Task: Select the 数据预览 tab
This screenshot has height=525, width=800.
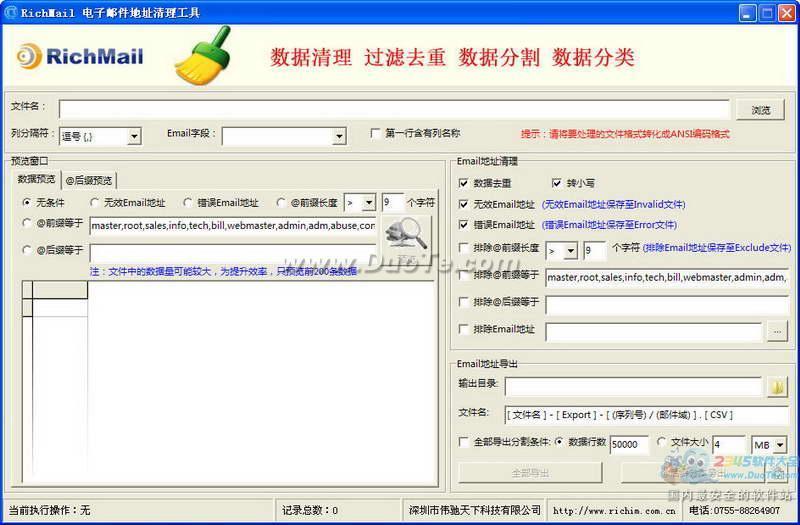Action: point(37,180)
